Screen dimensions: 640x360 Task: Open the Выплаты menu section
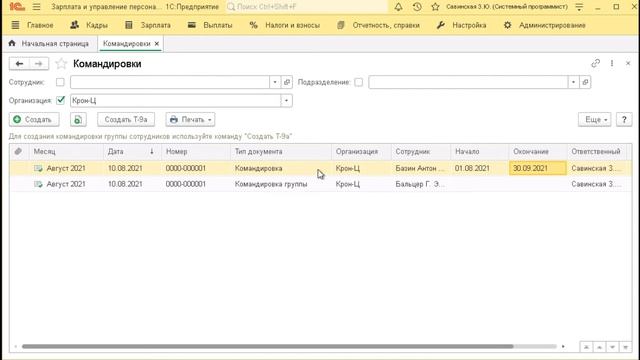[210, 25]
